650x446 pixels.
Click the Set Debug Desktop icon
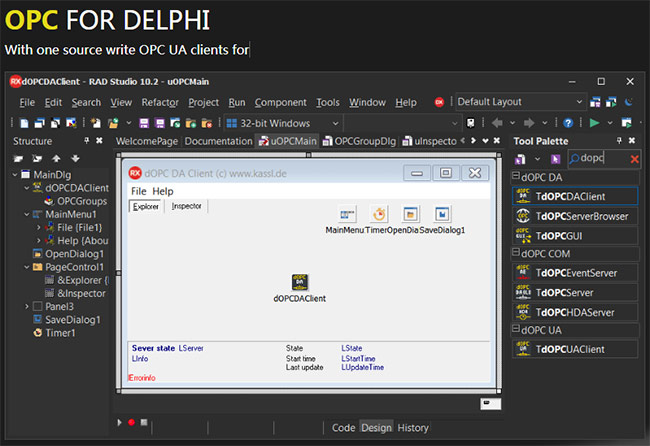611,102
